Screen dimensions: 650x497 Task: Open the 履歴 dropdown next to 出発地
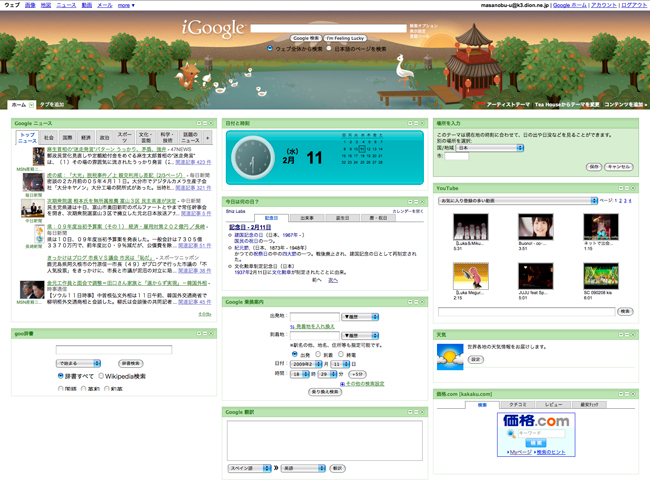[360, 317]
